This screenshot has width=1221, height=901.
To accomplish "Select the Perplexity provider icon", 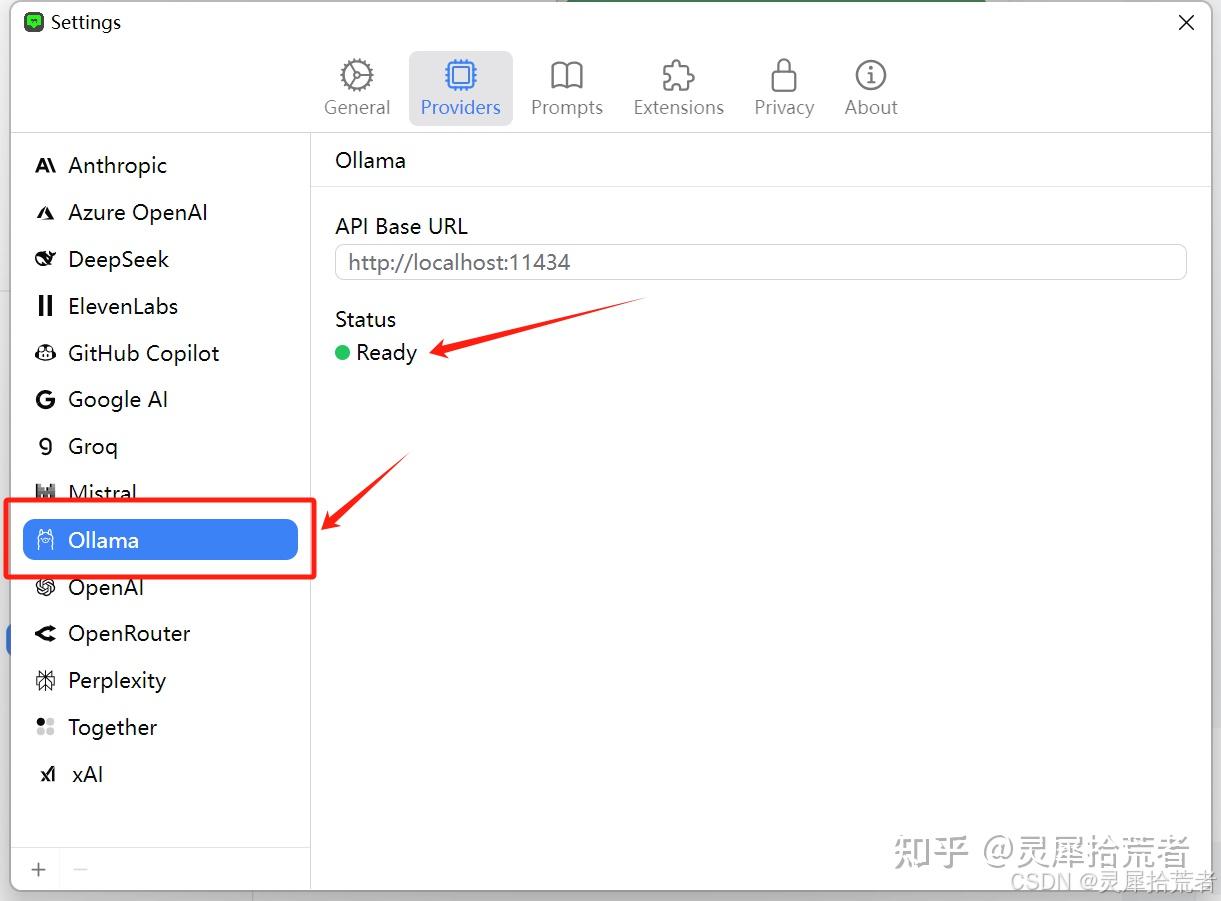I will pos(45,680).
